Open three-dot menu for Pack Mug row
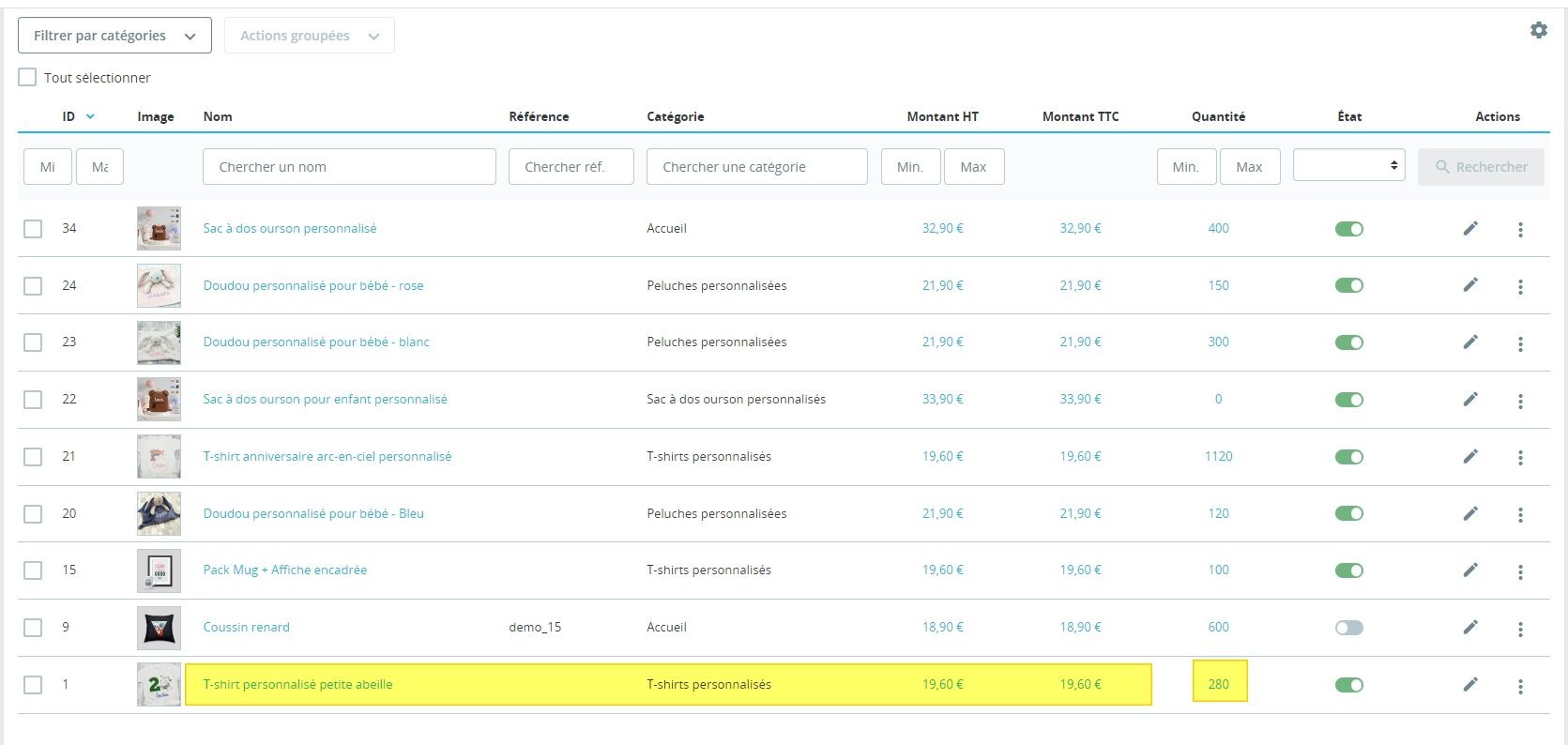Viewport: 1568px width, 745px height. coord(1520,570)
